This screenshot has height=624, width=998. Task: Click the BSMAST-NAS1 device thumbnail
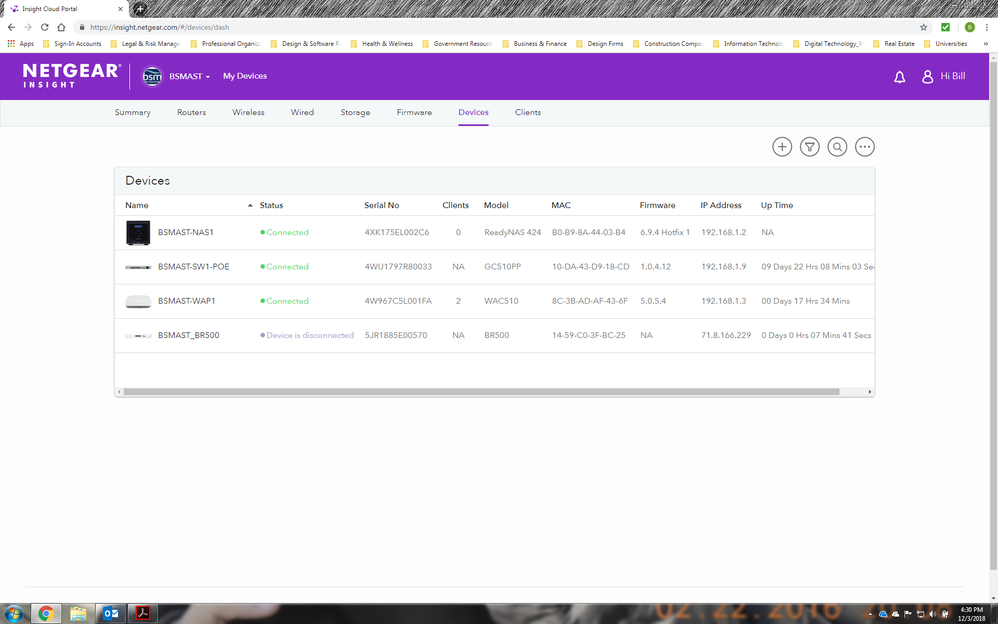coord(138,232)
